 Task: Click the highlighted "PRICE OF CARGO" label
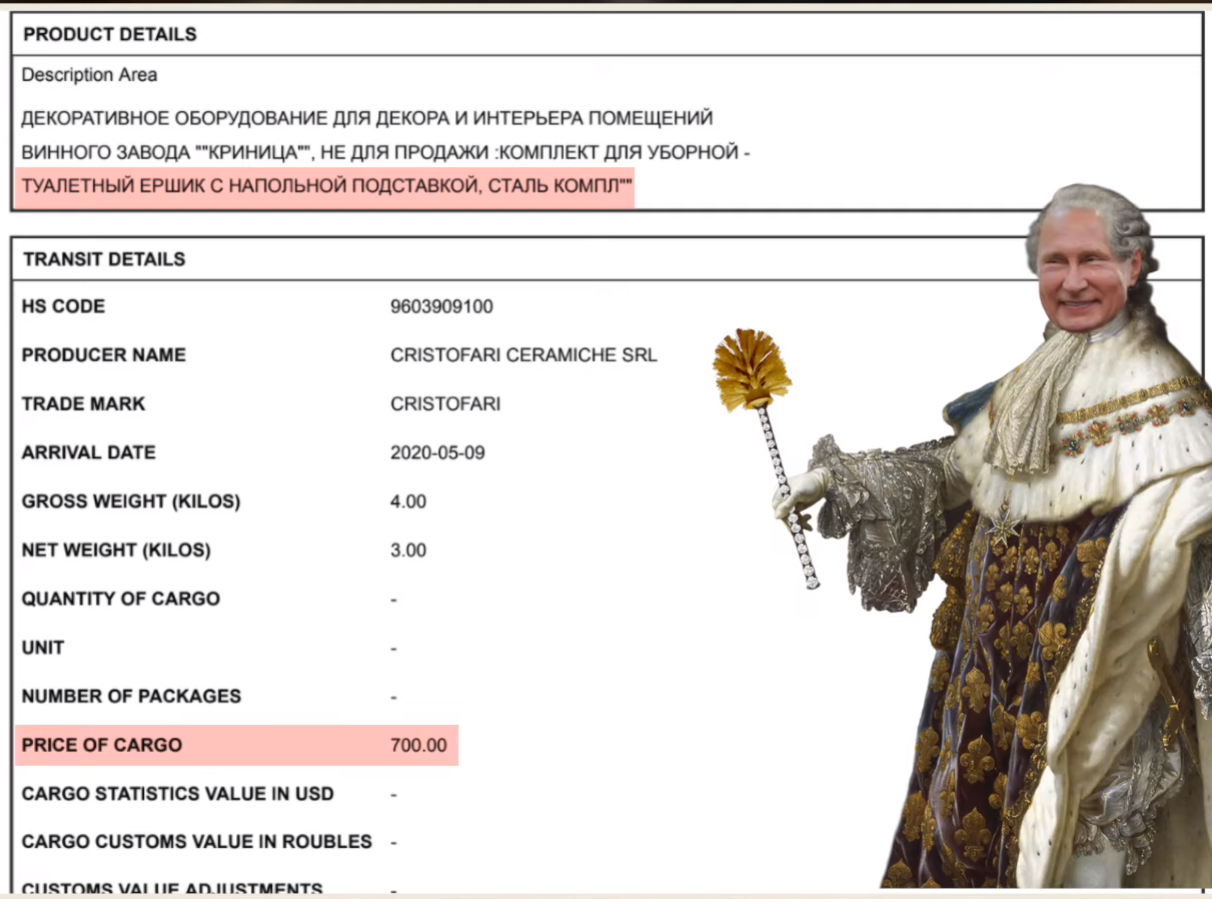102,745
